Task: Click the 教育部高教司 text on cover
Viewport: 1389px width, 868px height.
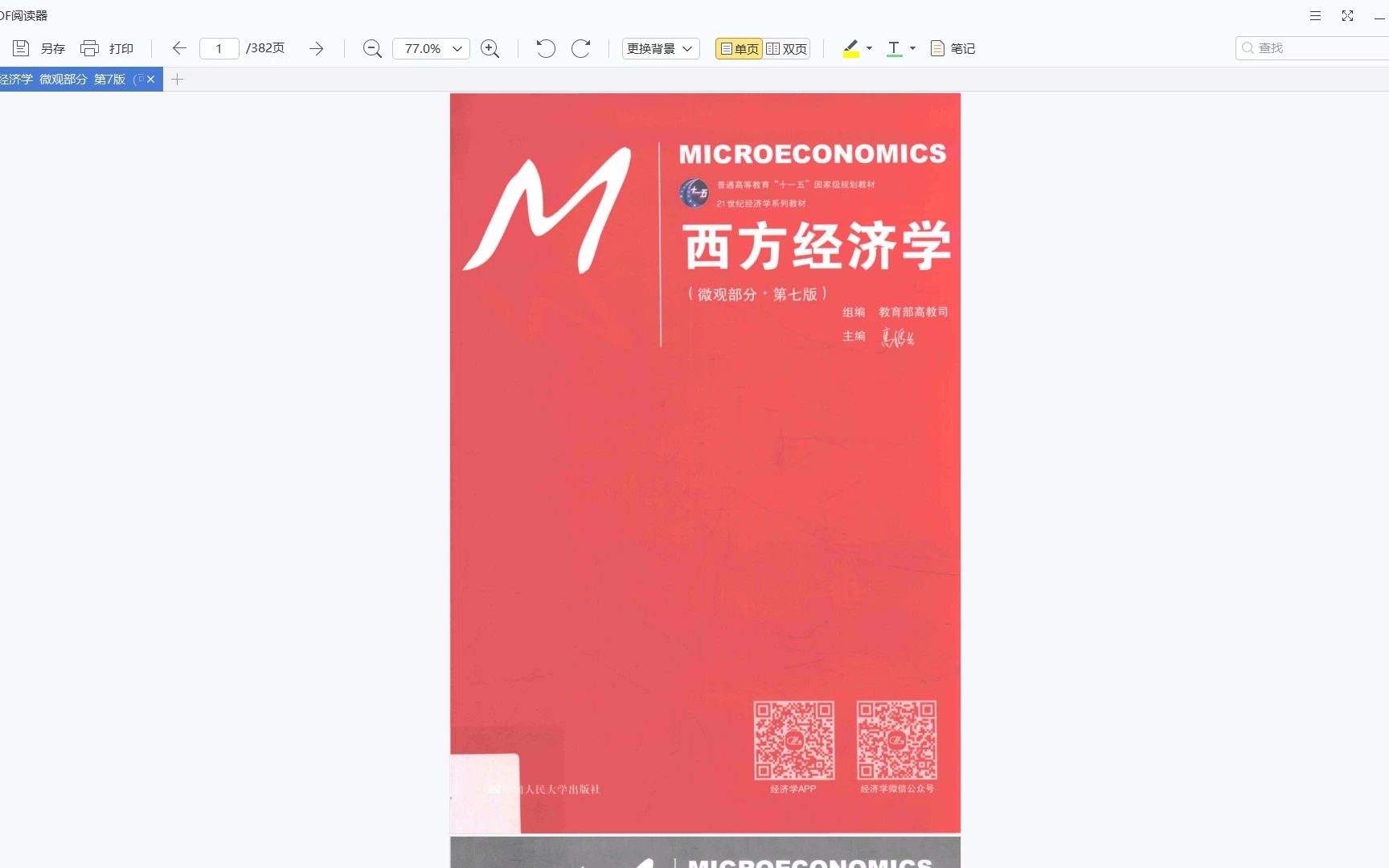Action: click(913, 312)
